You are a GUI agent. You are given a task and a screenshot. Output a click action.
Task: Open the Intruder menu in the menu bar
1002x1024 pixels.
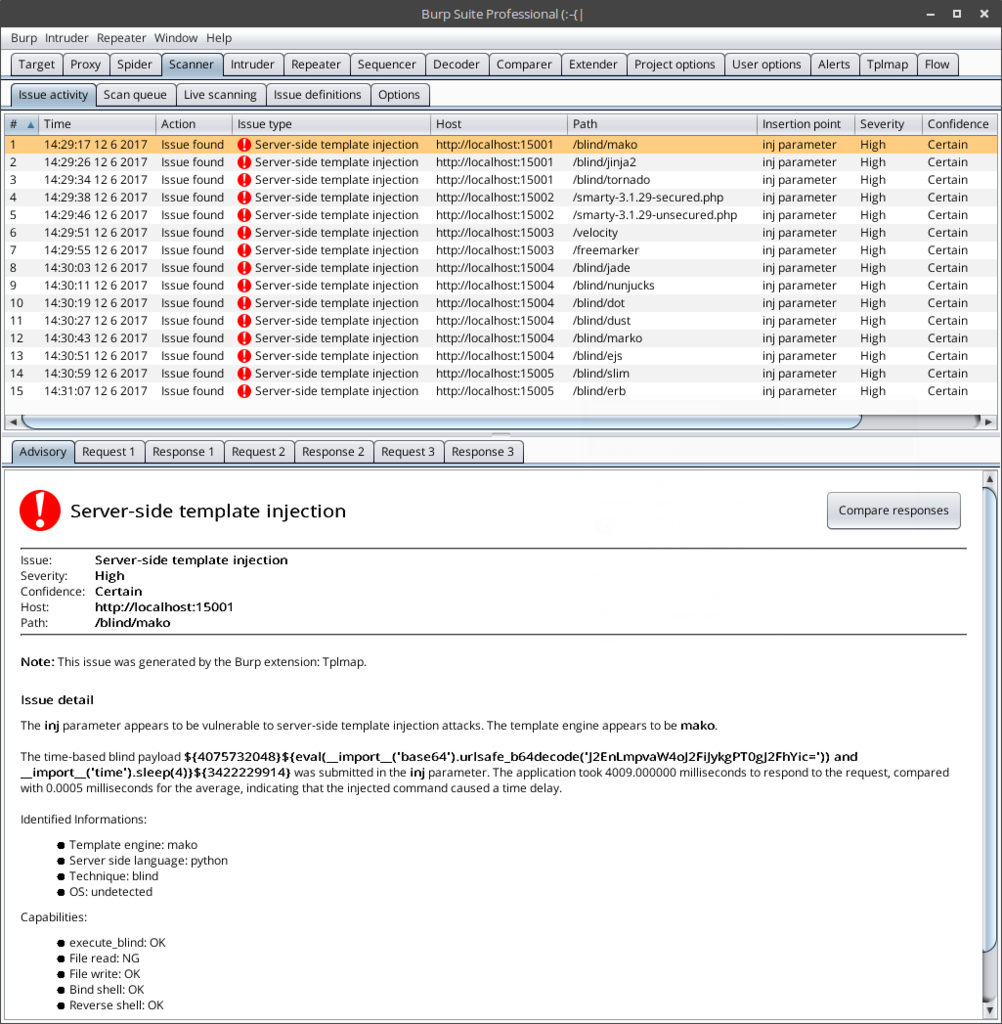click(66, 38)
